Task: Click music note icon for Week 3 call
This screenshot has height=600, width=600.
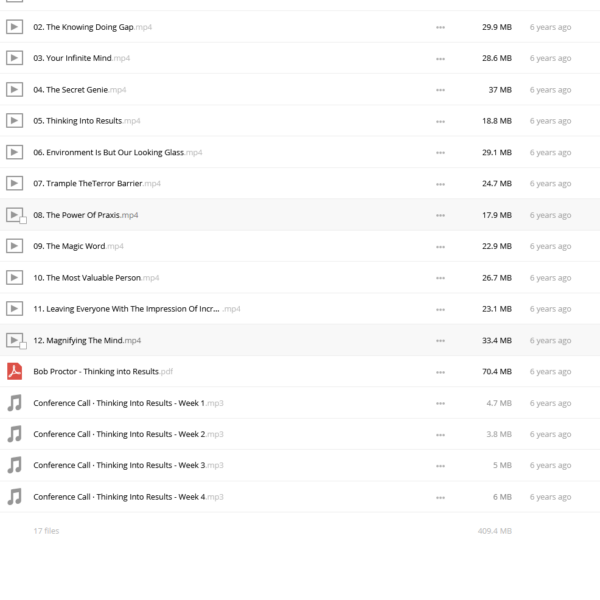Action: pyautogui.click(x=15, y=465)
